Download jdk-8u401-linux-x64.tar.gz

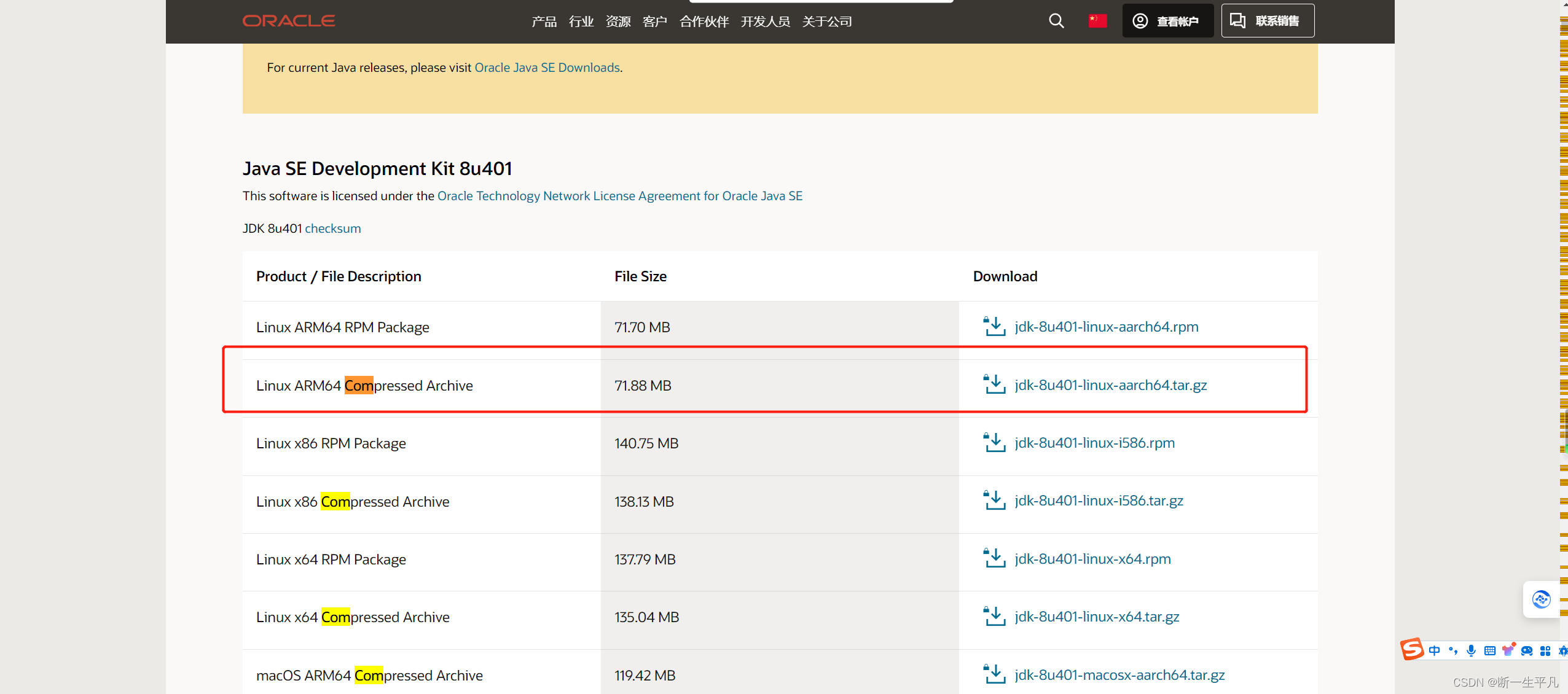click(x=1097, y=617)
